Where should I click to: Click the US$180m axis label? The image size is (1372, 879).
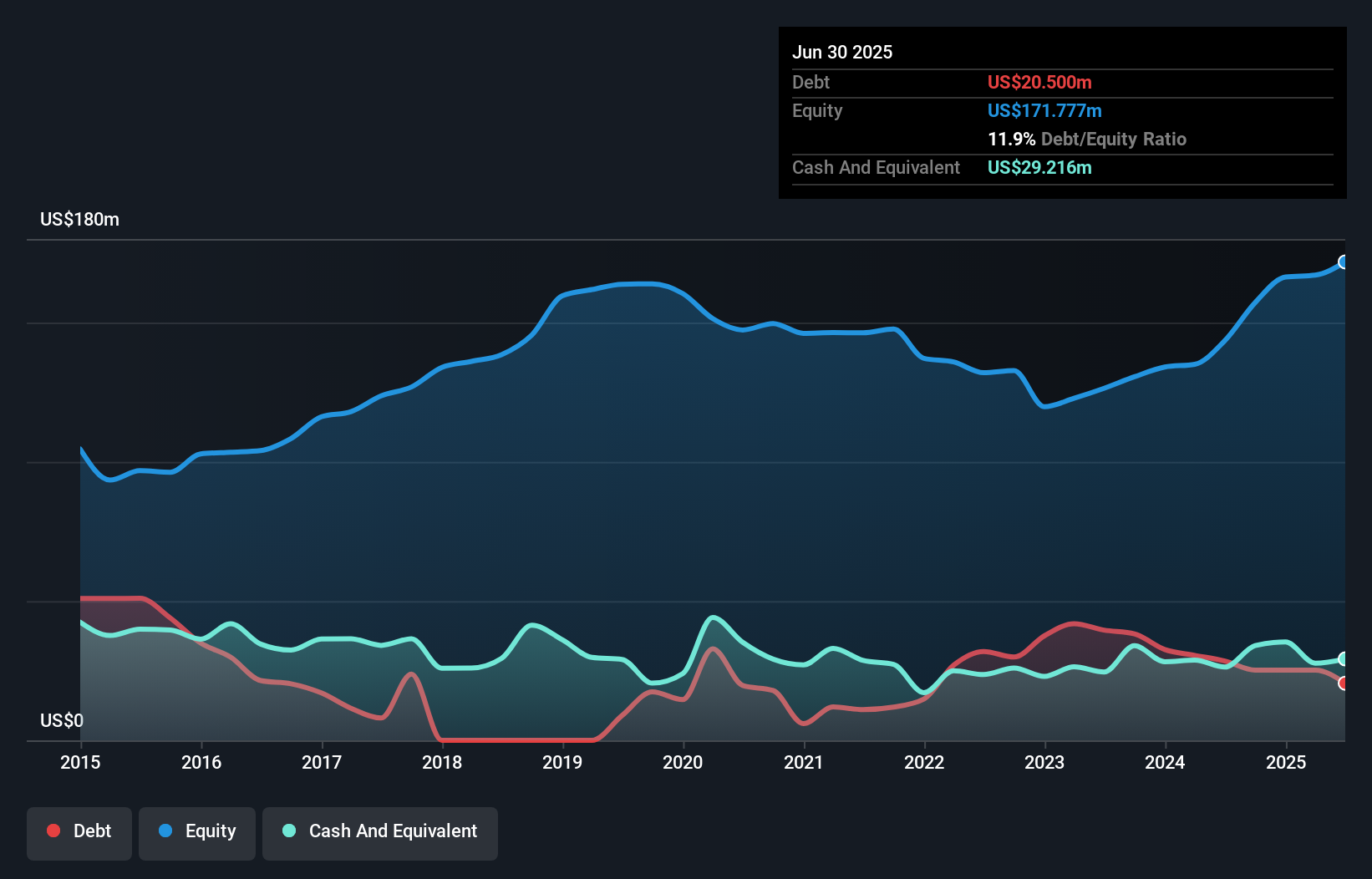click(79, 219)
